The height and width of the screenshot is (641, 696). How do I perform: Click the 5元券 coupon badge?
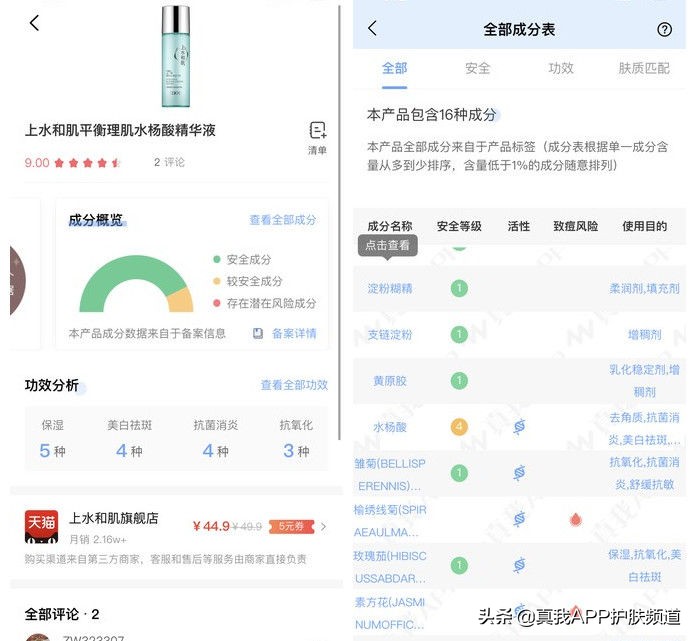tap(291, 526)
